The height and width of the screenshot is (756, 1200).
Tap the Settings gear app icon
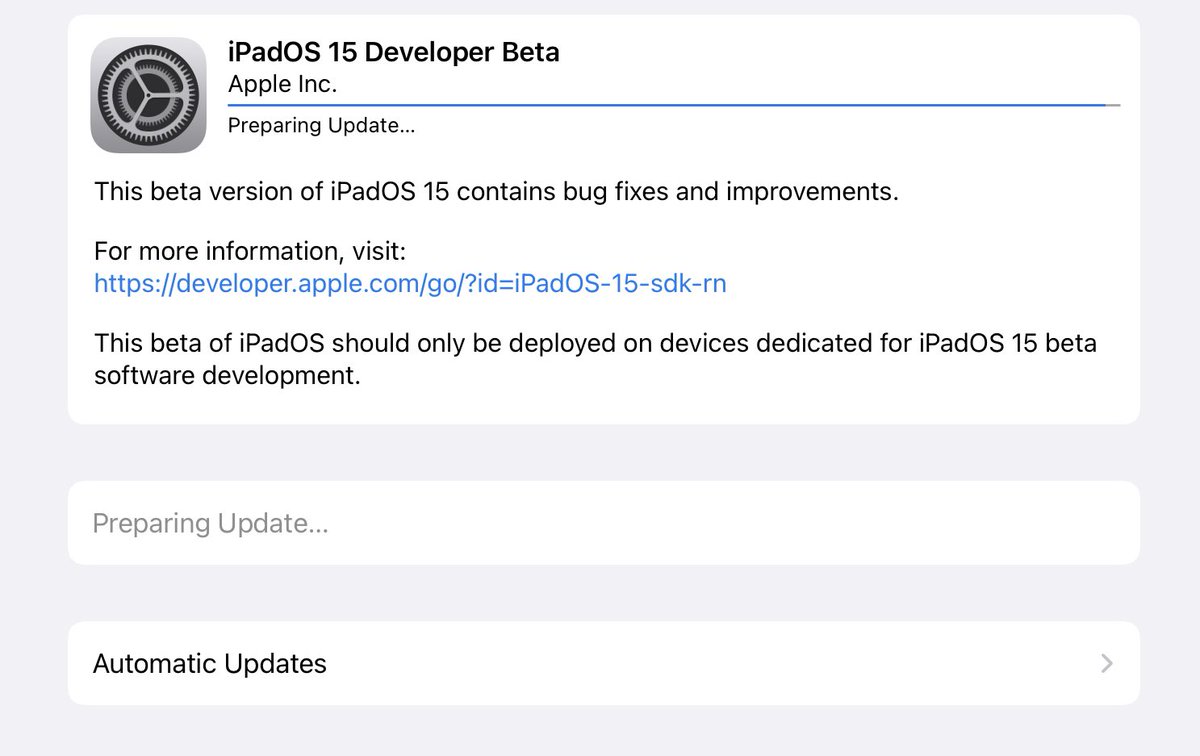click(148, 95)
